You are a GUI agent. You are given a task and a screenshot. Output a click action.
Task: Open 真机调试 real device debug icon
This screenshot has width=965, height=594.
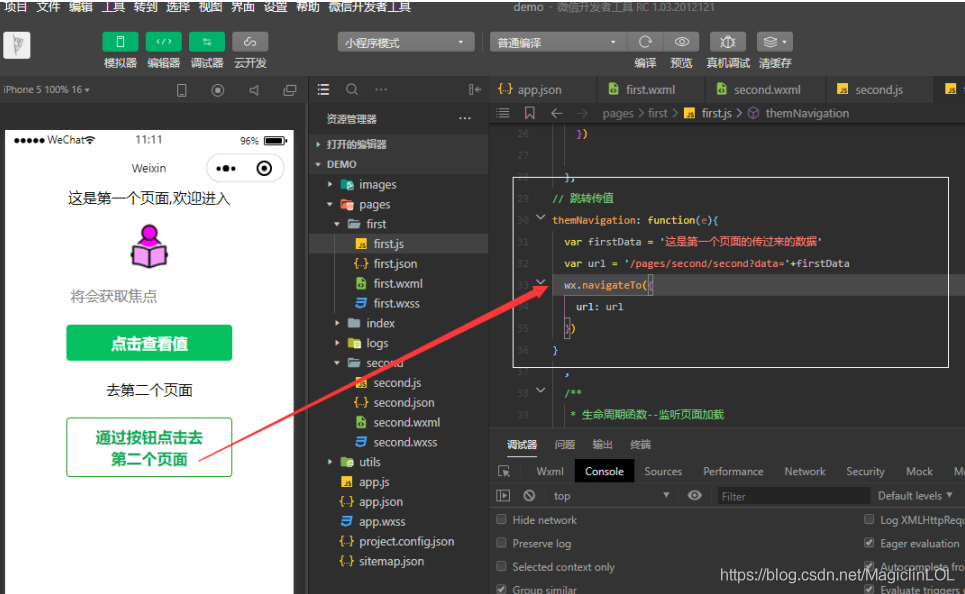pos(728,42)
